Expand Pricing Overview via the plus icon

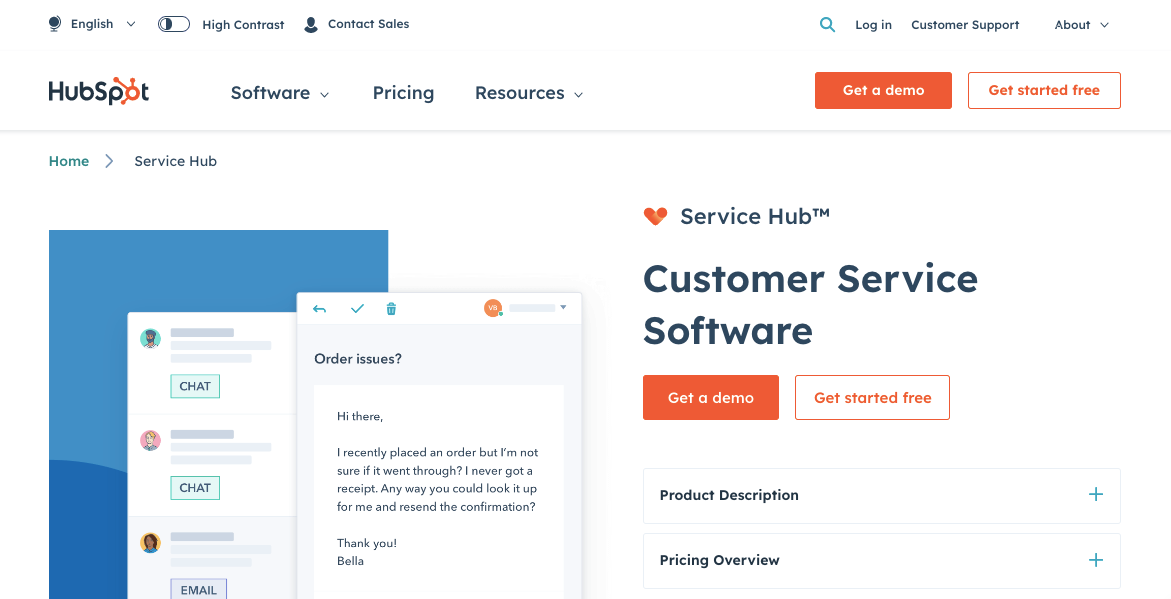click(1096, 560)
